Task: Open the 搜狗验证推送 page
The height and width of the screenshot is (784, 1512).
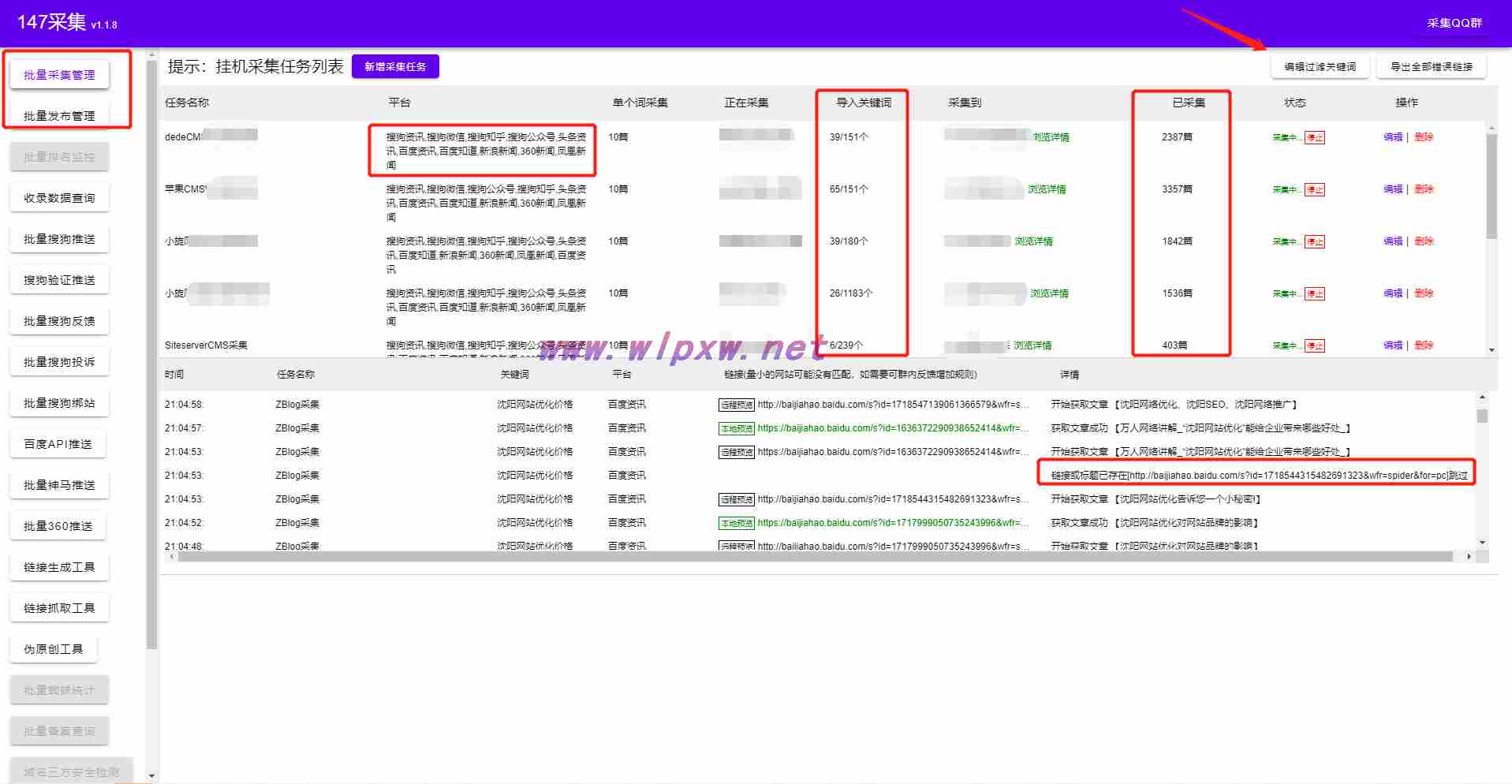Action: pyautogui.click(x=59, y=280)
